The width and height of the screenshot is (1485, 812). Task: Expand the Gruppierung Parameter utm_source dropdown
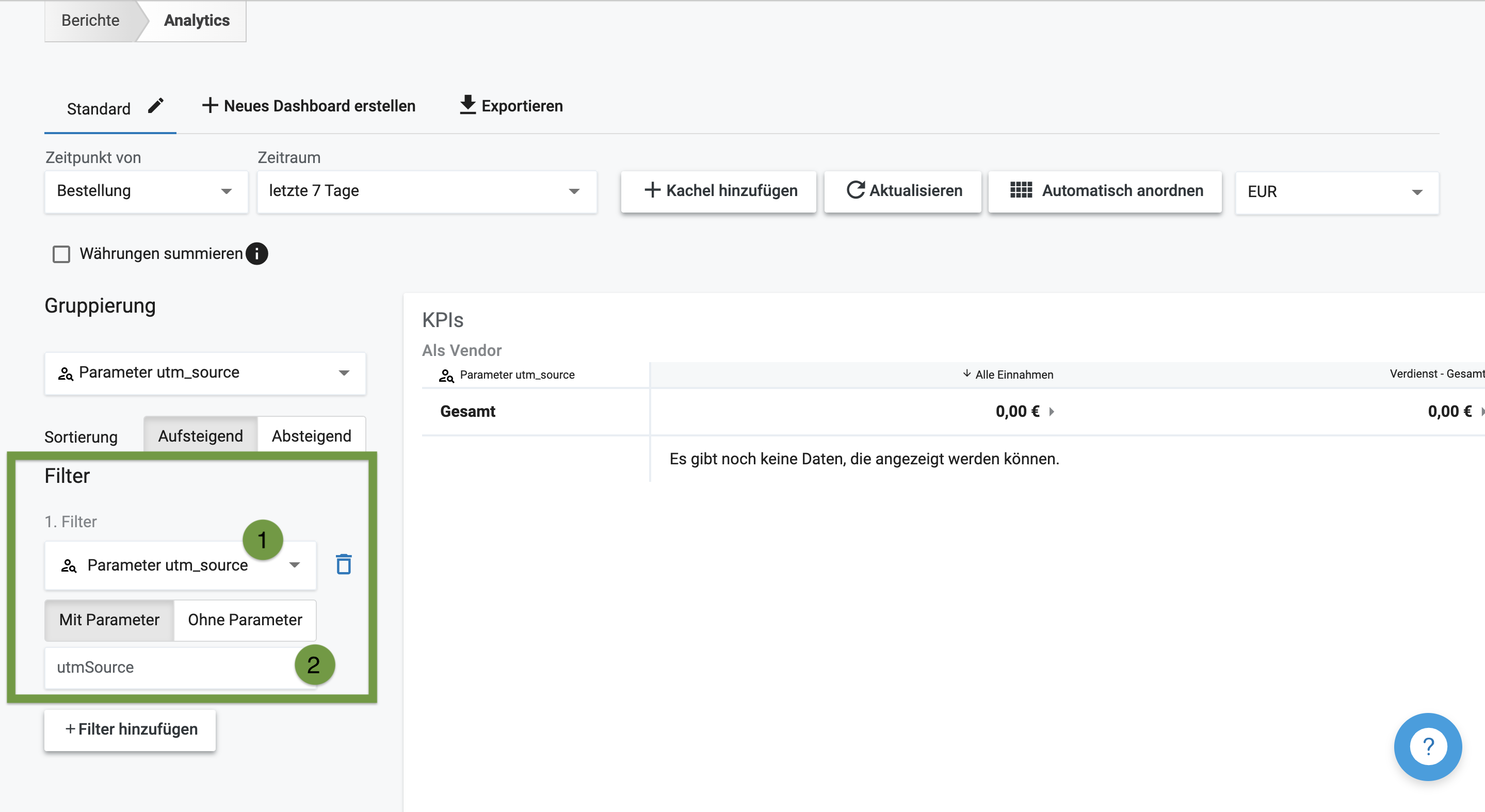click(x=205, y=373)
